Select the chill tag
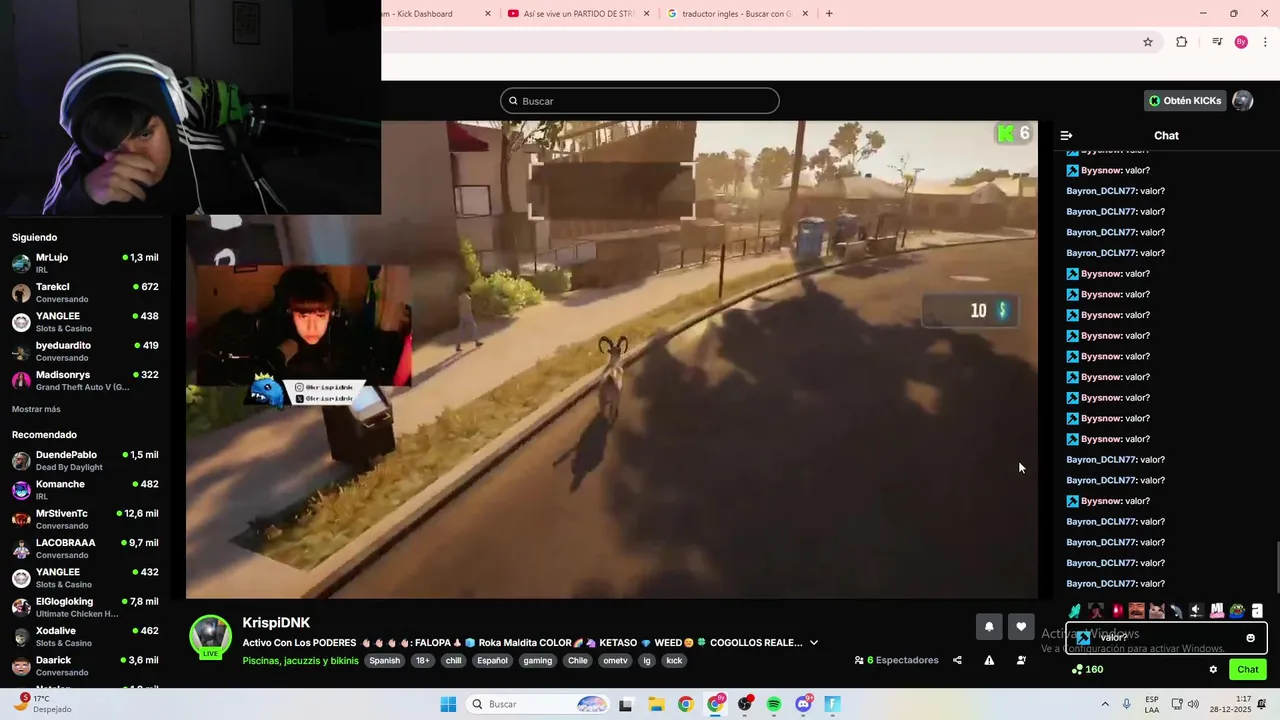The height and width of the screenshot is (720, 1280). (x=454, y=661)
